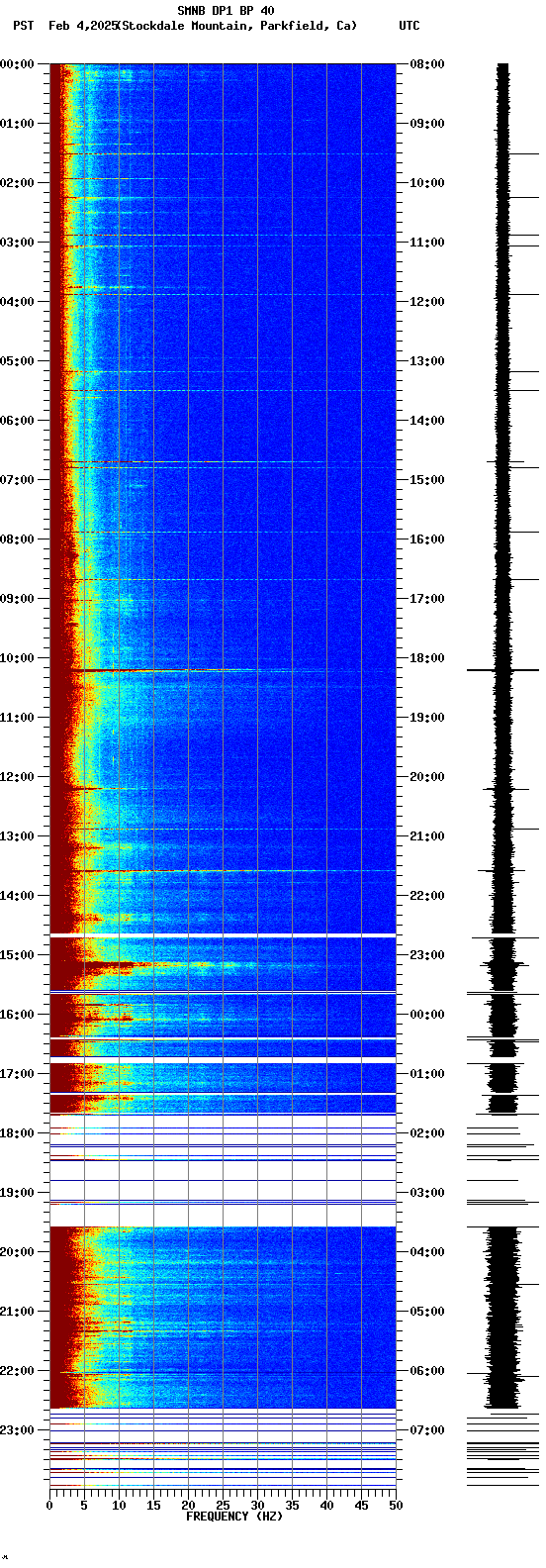Click the 05:00 PST time label
The image size is (546, 1568).
[18, 361]
